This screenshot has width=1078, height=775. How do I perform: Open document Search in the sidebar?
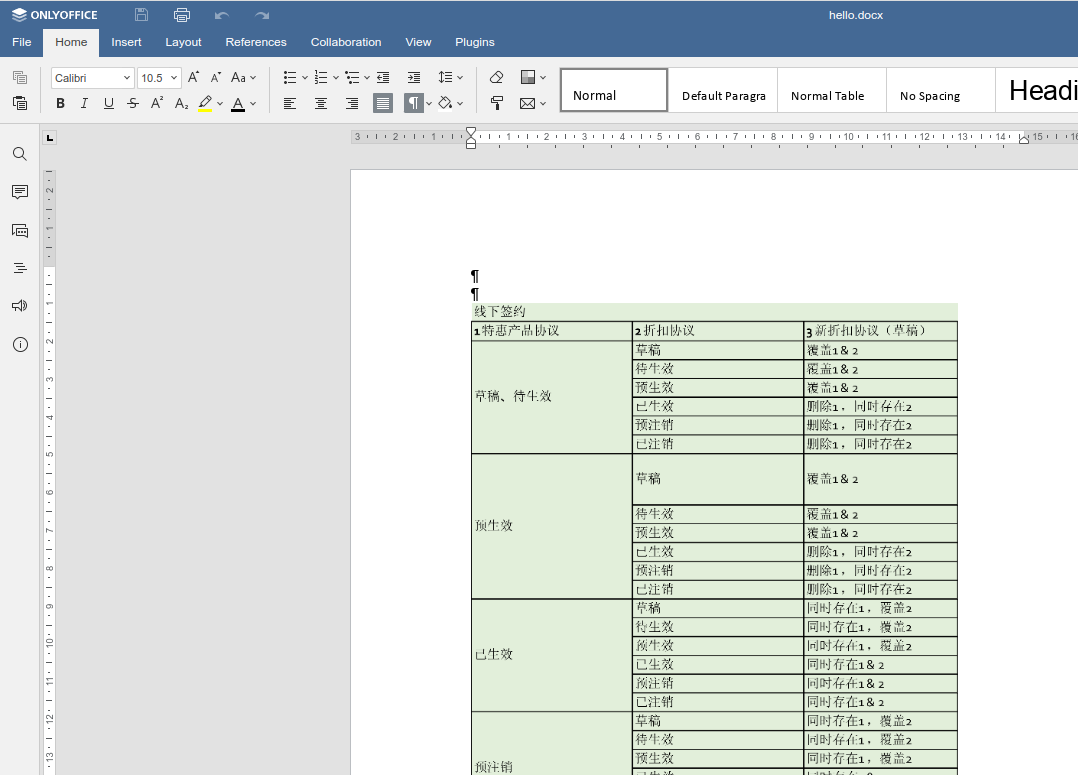click(19, 154)
